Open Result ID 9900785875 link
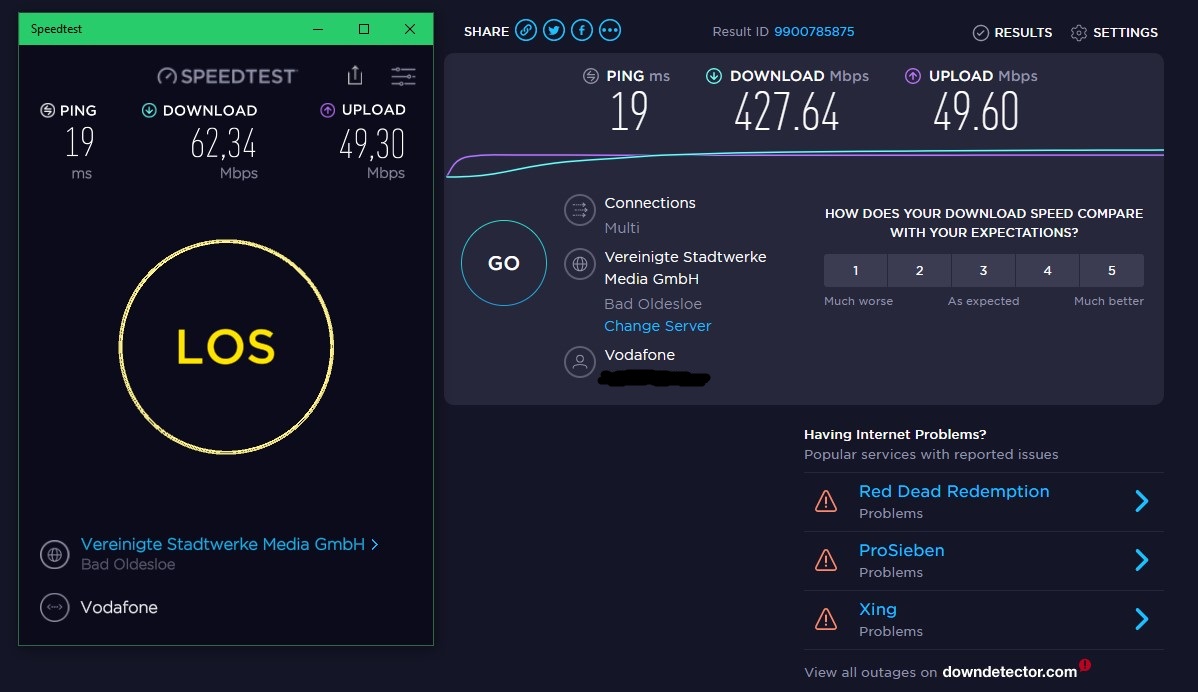The image size is (1198, 692). (814, 31)
